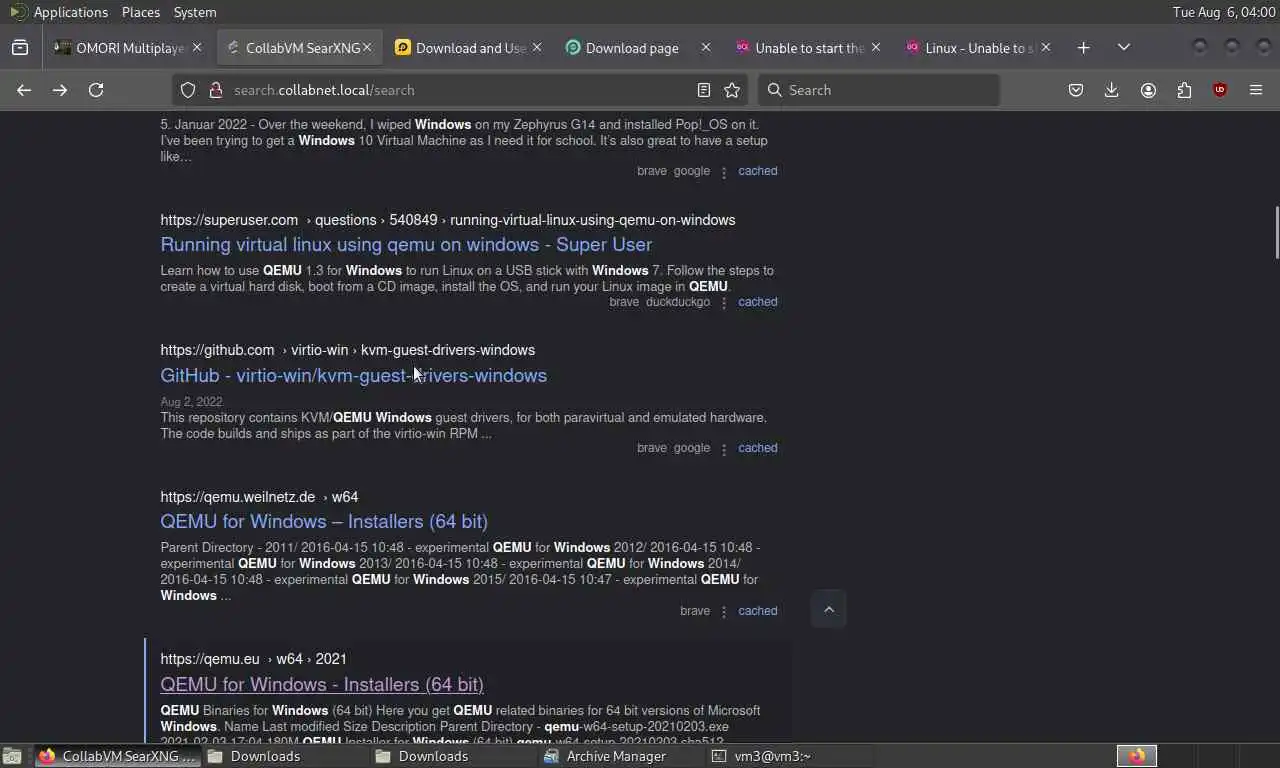Open Firefox View tab overview icon
Viewport: 1280px width, 768px height.
click(20, 47)
